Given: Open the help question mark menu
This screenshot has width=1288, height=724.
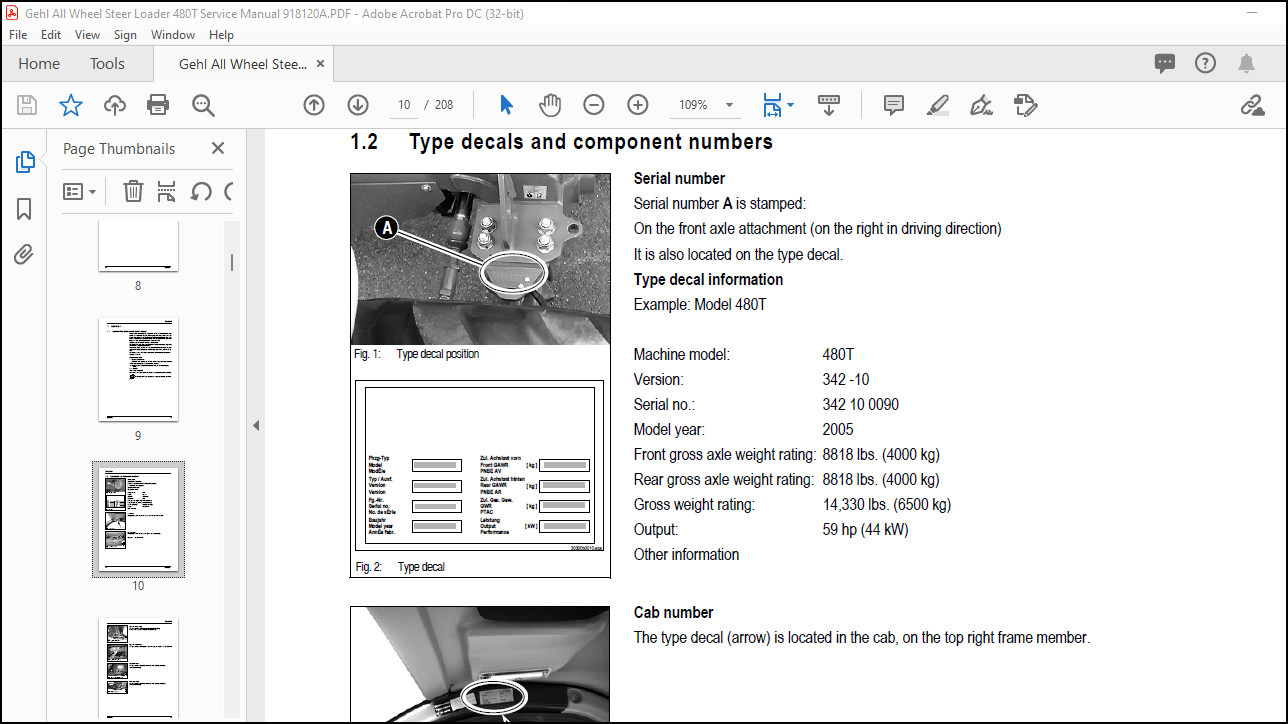Looking at the screenshot, I should [1205, 64].
